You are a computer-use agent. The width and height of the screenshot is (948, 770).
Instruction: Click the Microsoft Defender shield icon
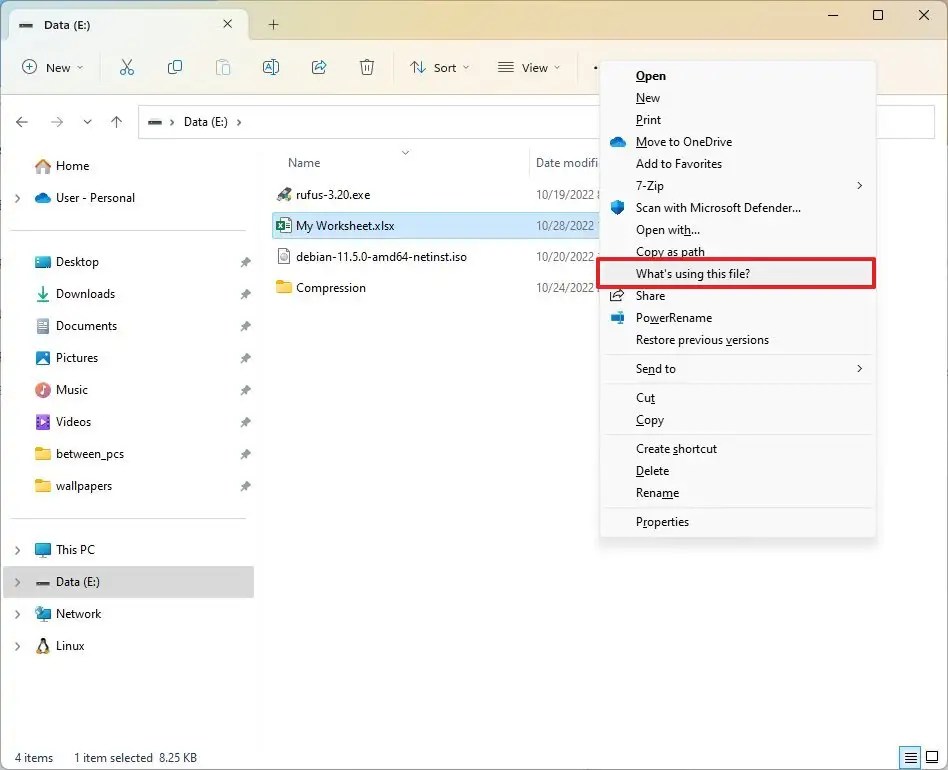[617, 208]
